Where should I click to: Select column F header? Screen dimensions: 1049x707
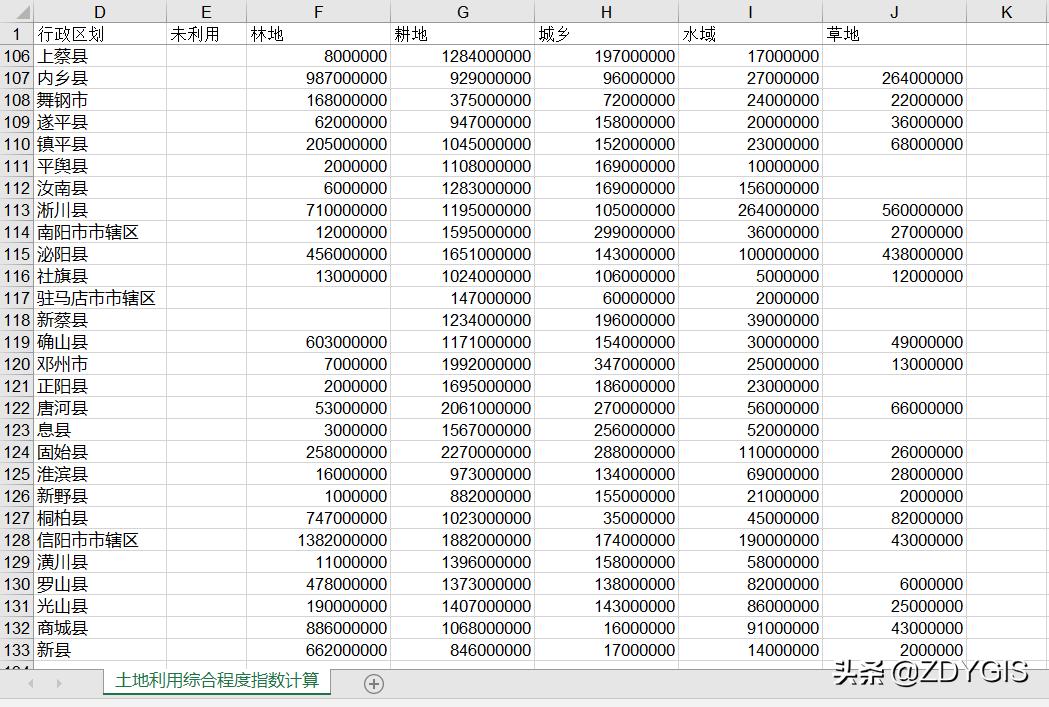point(318,12)
